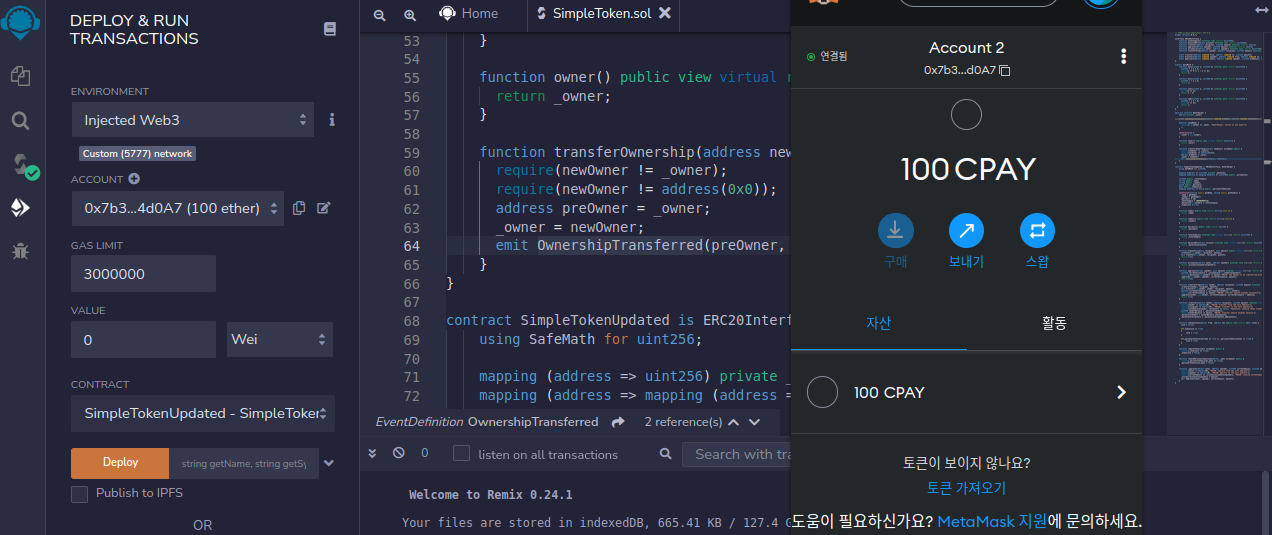This screenshot has height=535, width=1272.
Task: Clear the terminal console icon
Action: click(399, 453)
